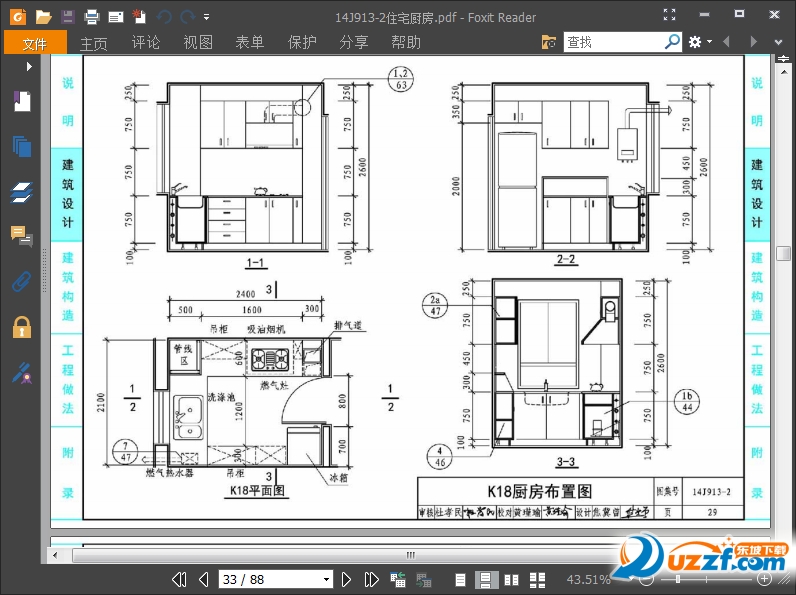Switch to the 主页 tab
The image size is (796, 595).
94,43
